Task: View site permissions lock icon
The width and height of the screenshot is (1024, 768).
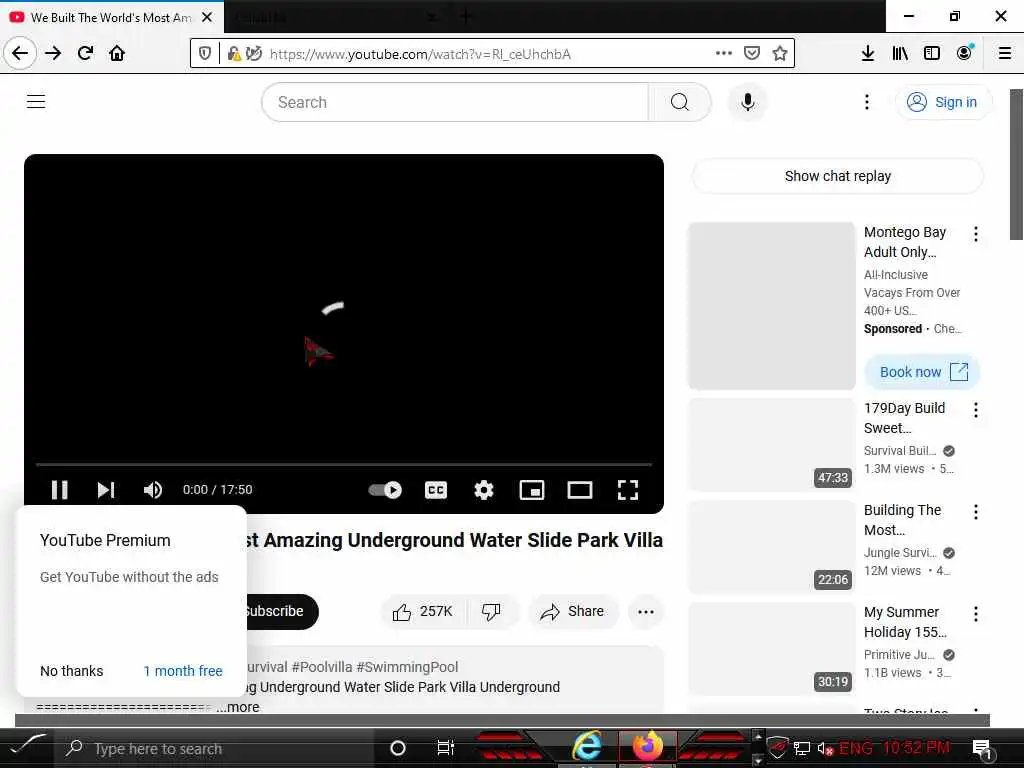Action: click(x=234, y=53)
